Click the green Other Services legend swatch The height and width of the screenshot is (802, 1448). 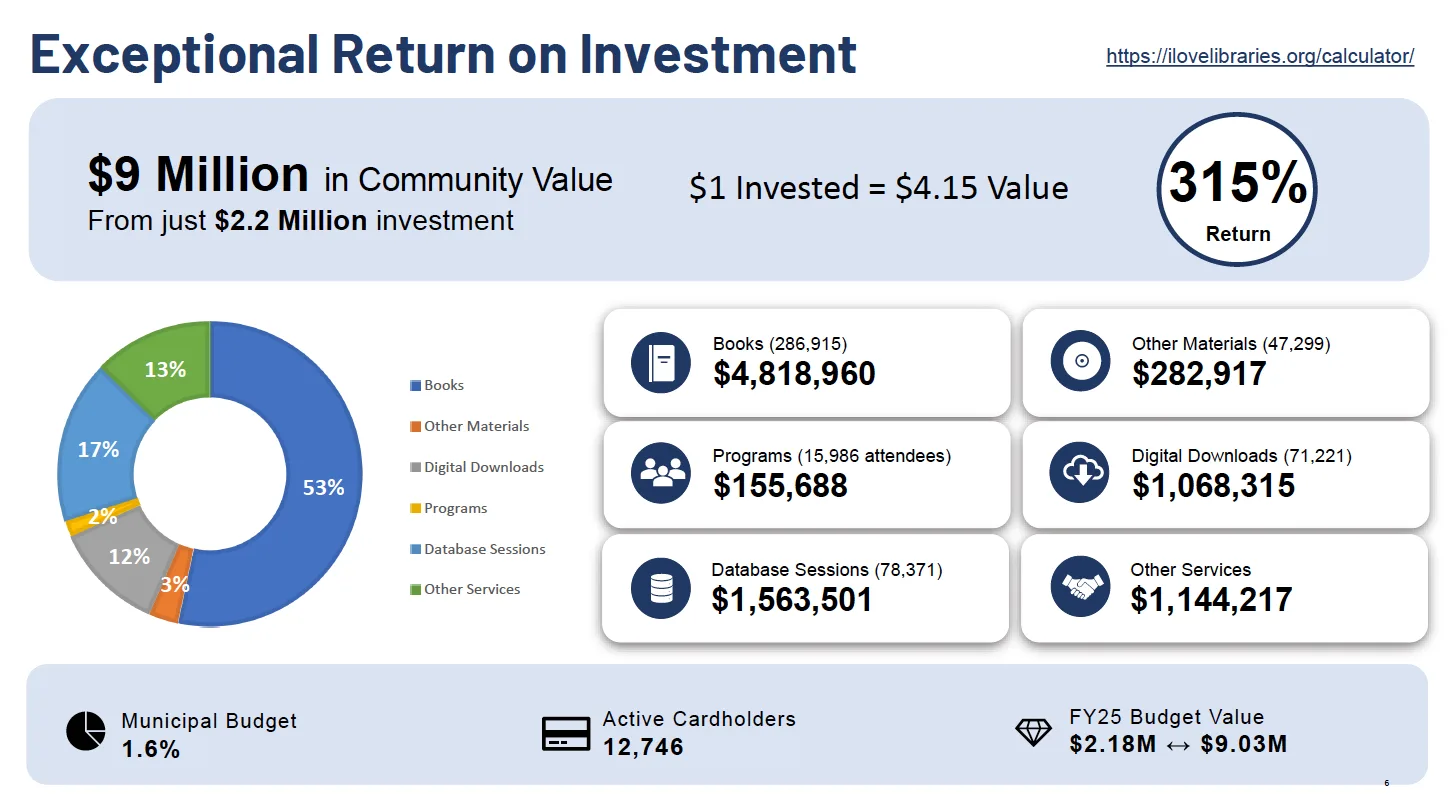[x=415, y=590]
